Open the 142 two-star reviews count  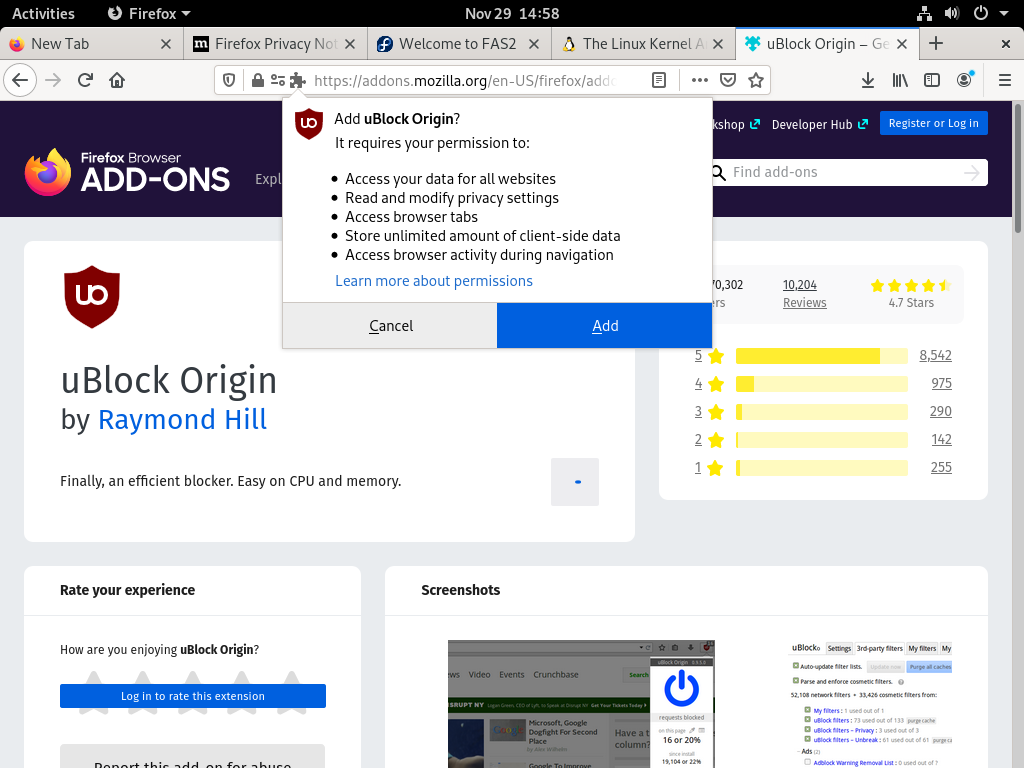coord(941,440)
